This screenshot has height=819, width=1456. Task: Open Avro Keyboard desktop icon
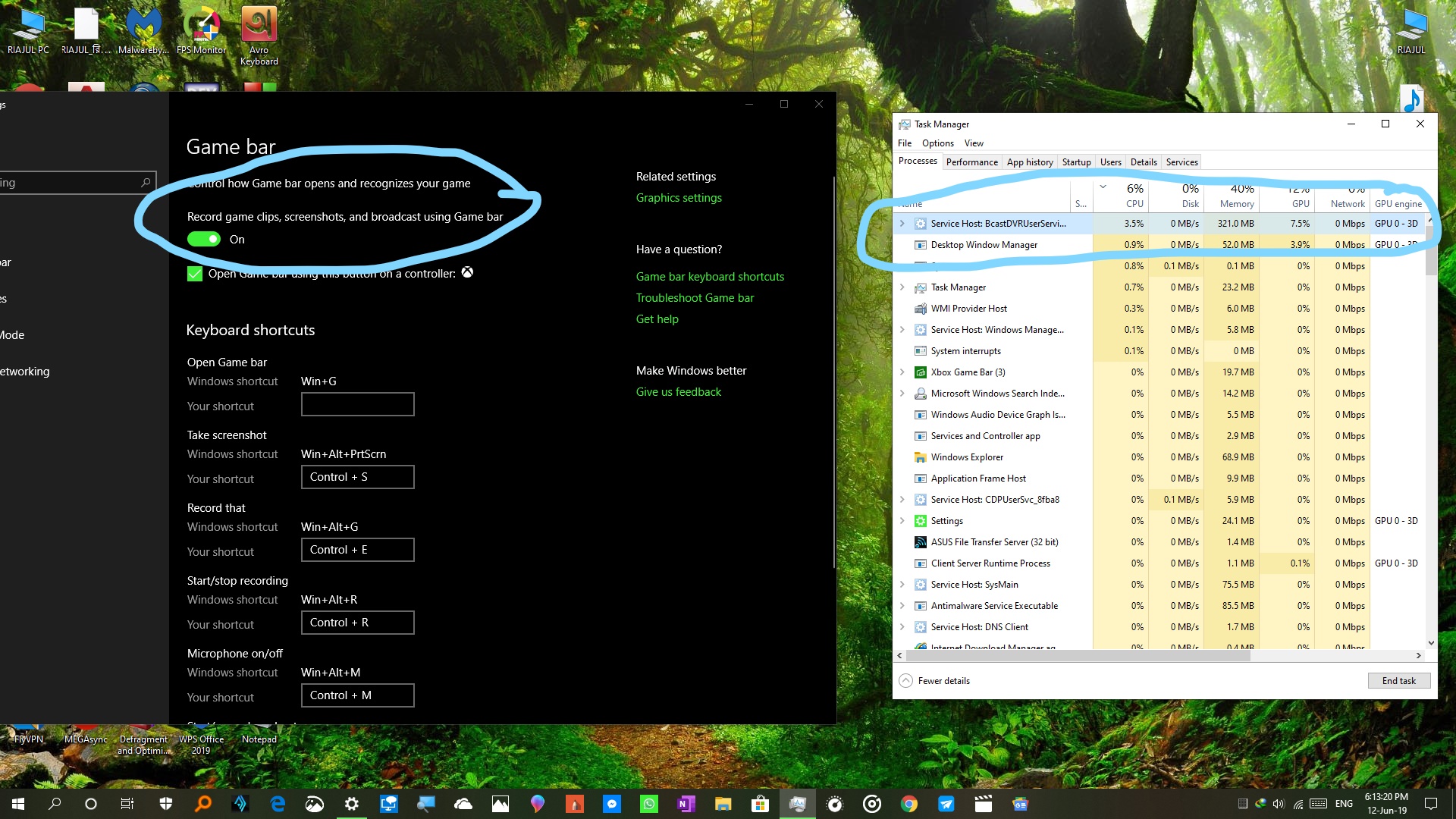259,36
